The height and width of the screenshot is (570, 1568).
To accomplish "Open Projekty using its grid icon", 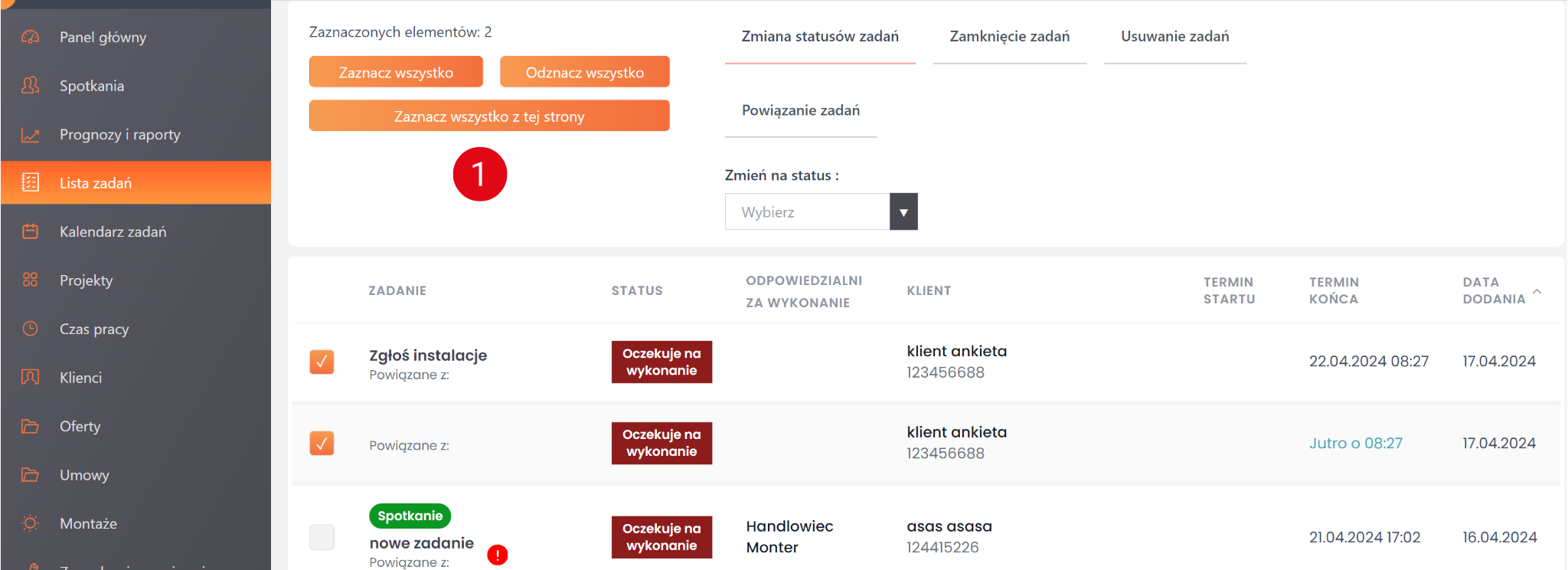I will (30, 280).
